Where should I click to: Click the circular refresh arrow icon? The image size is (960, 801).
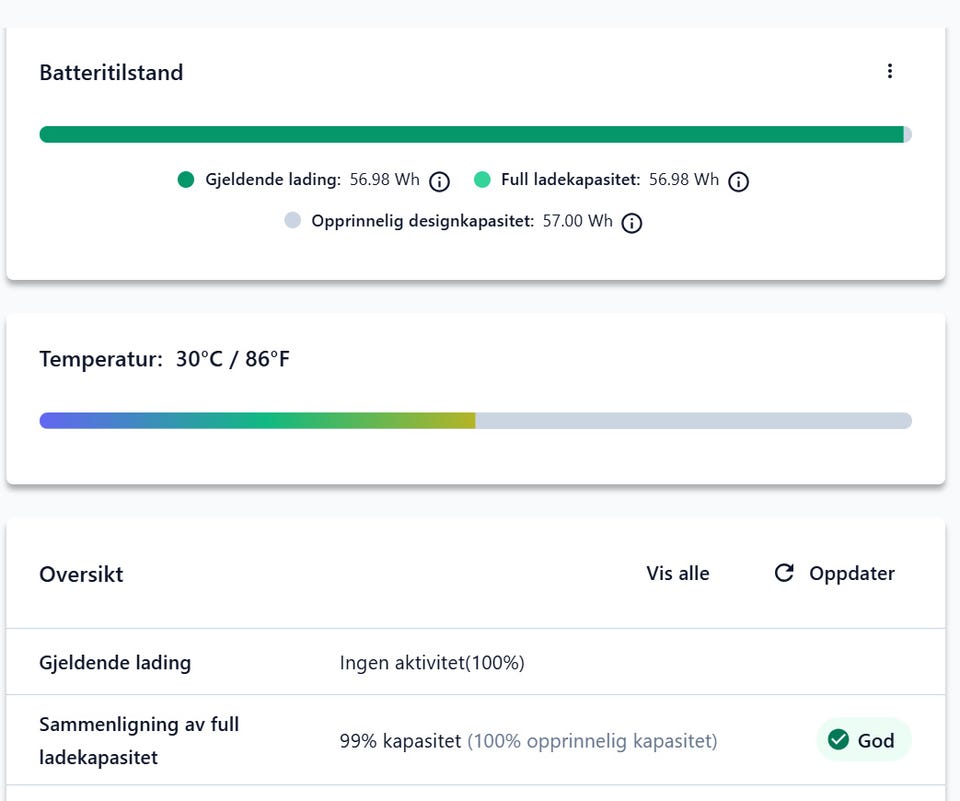[x=784, y=573]
